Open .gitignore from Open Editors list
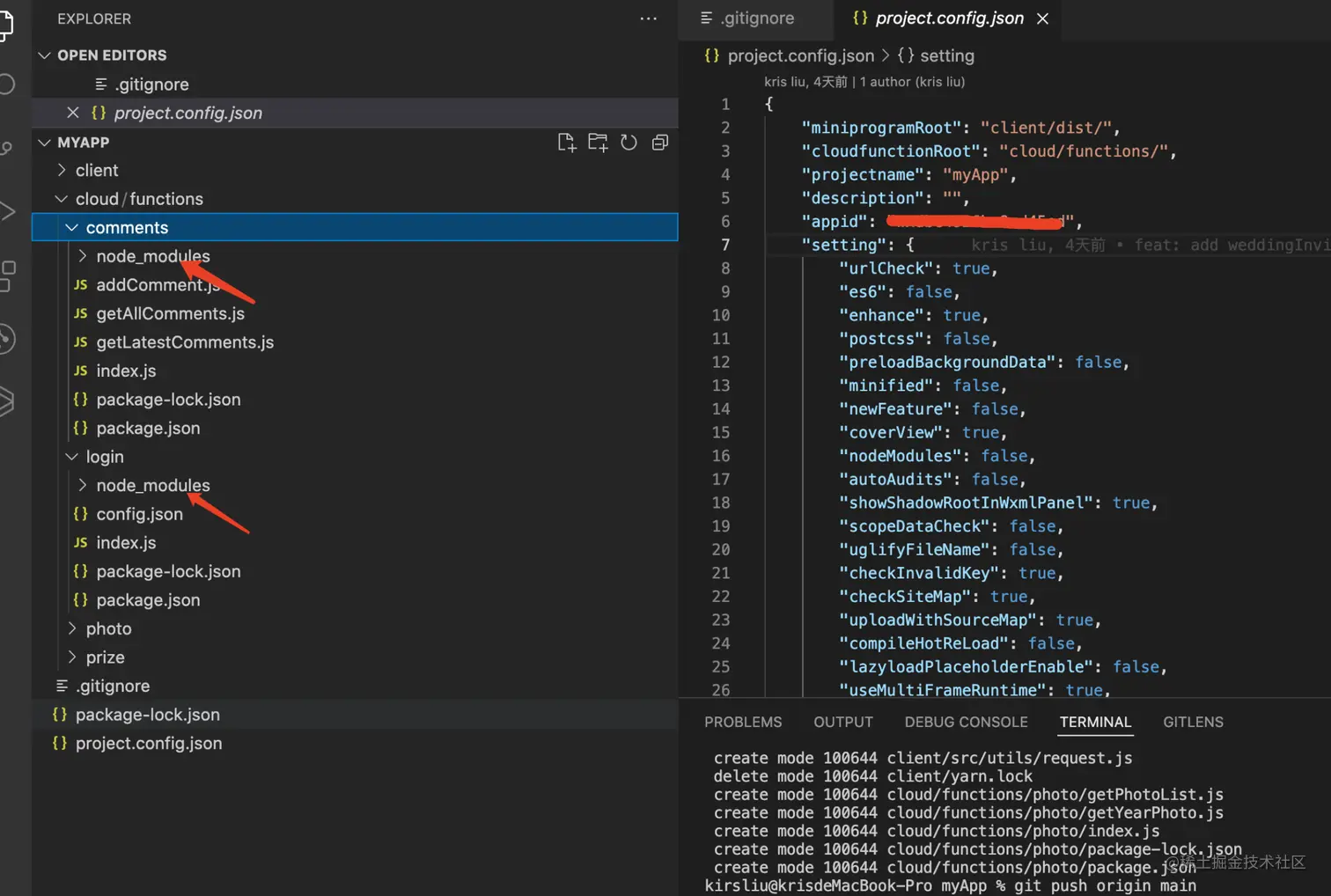Screen dimensions: 1331x896 click(151, 84)
